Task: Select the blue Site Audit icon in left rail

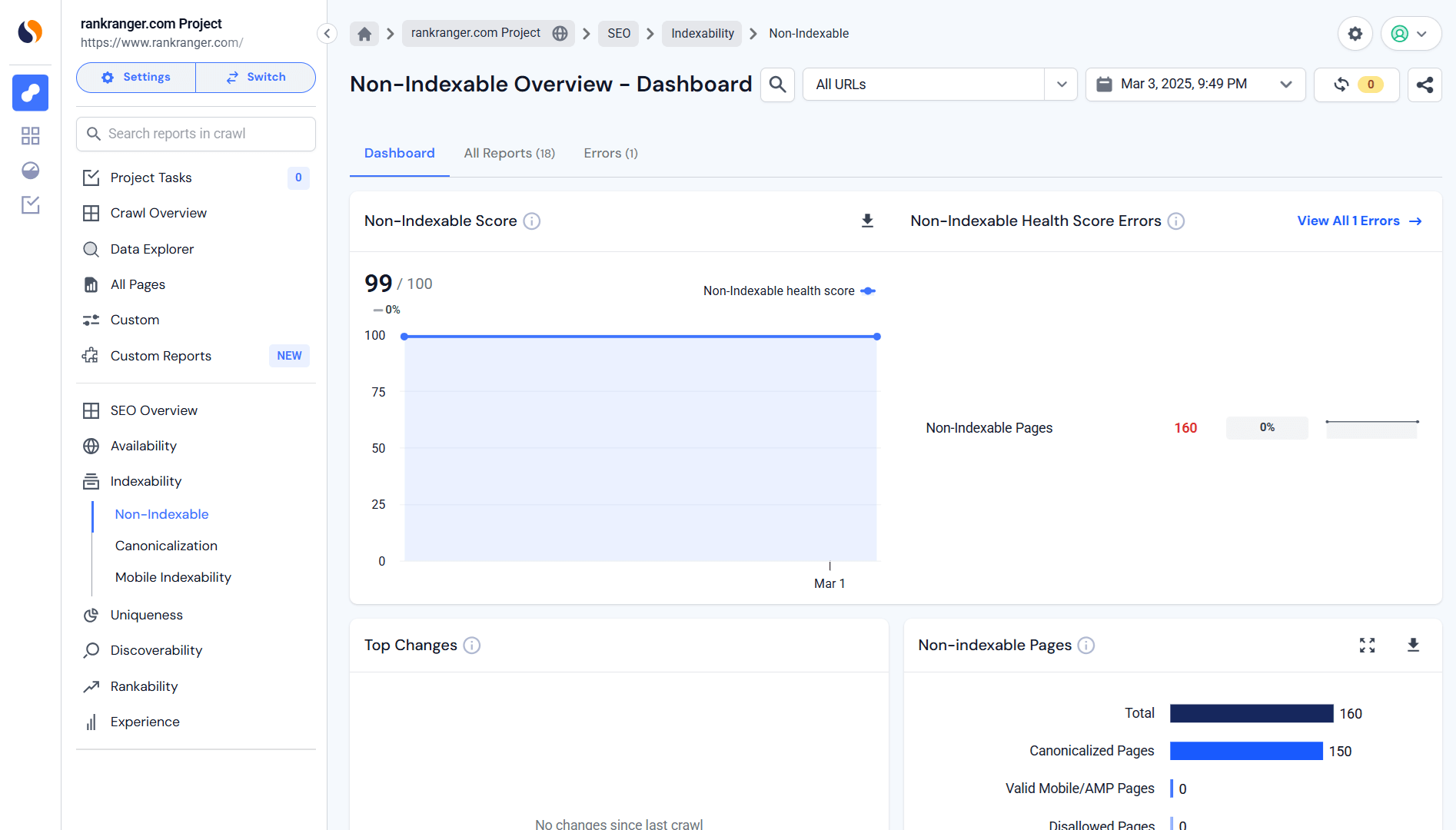Action: click(x=29, y=93)
